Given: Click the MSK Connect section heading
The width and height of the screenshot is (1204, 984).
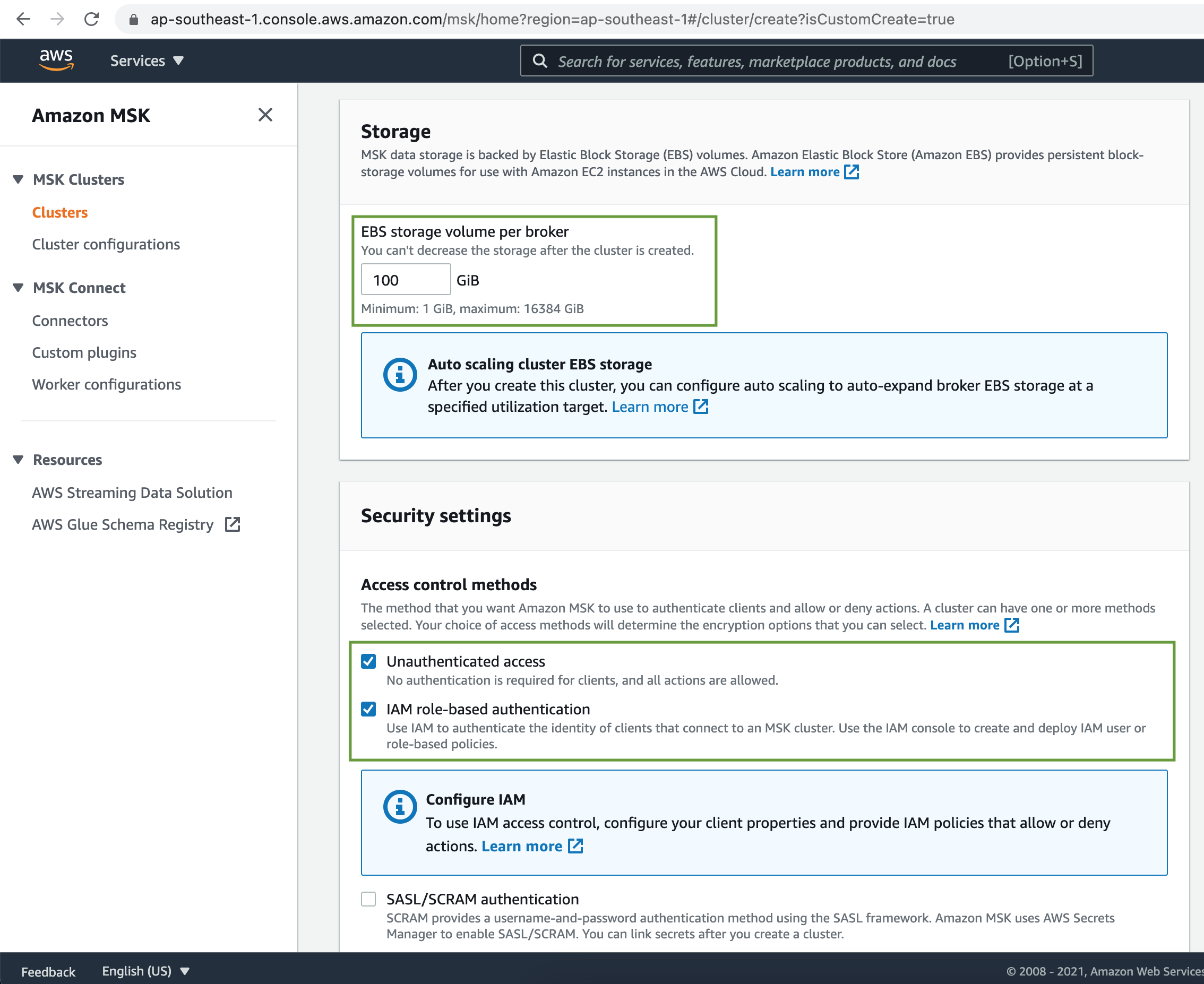Looking at the screenshot, I should point(79,288).
